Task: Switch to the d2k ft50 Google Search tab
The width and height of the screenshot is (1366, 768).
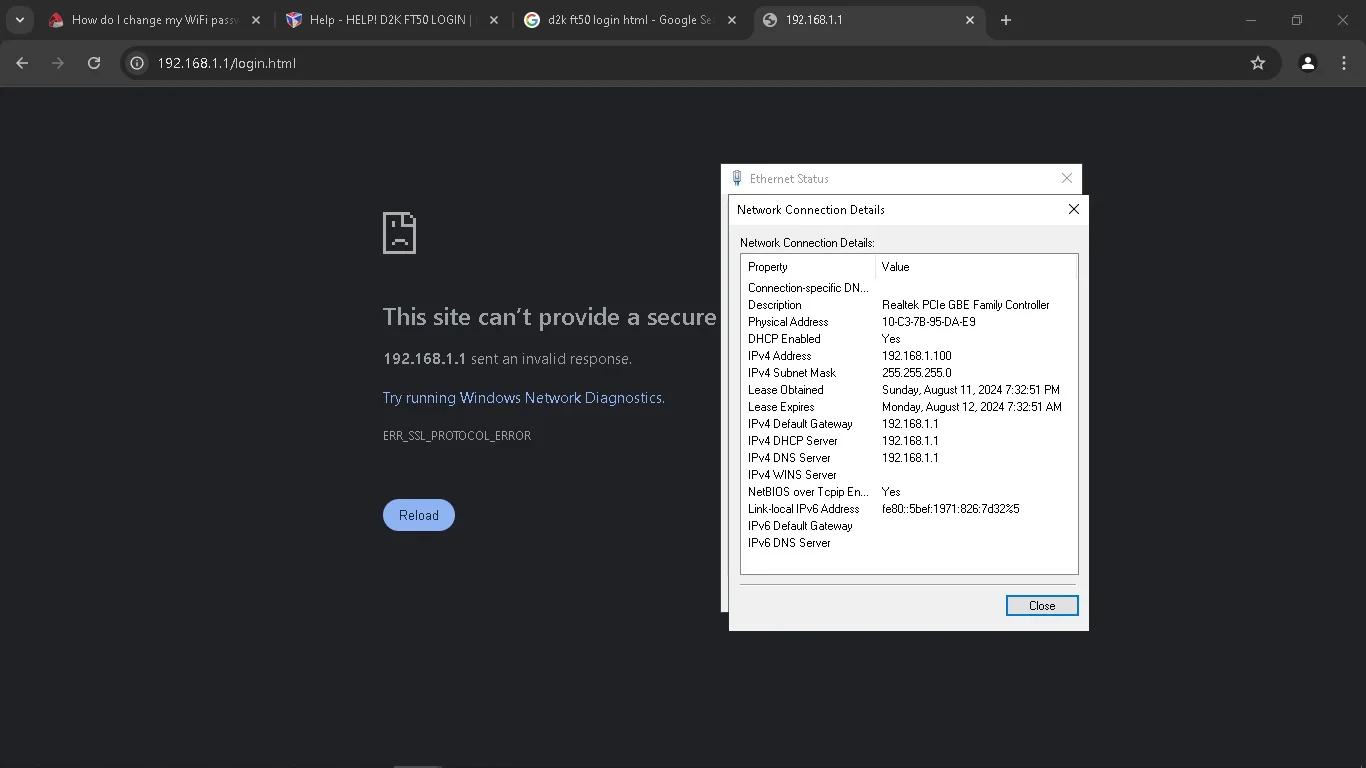Action: tap(632, 20)
